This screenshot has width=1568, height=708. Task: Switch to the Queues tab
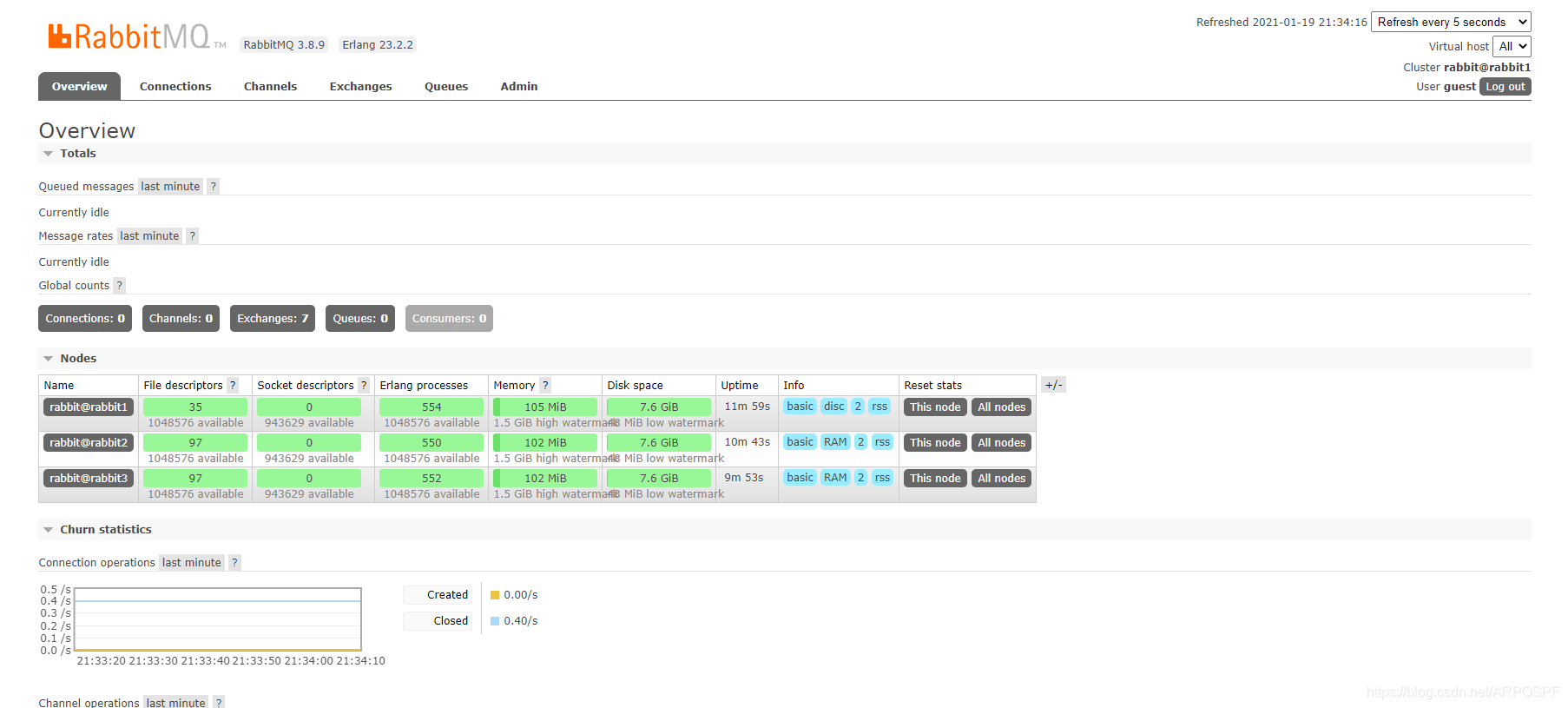click(446, 86)
